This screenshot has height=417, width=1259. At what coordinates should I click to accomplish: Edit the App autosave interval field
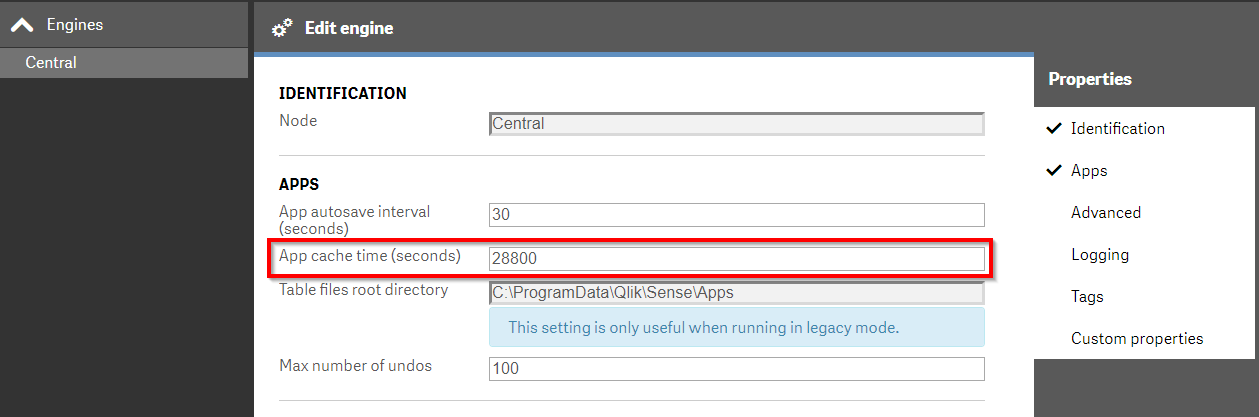[737, 215]
